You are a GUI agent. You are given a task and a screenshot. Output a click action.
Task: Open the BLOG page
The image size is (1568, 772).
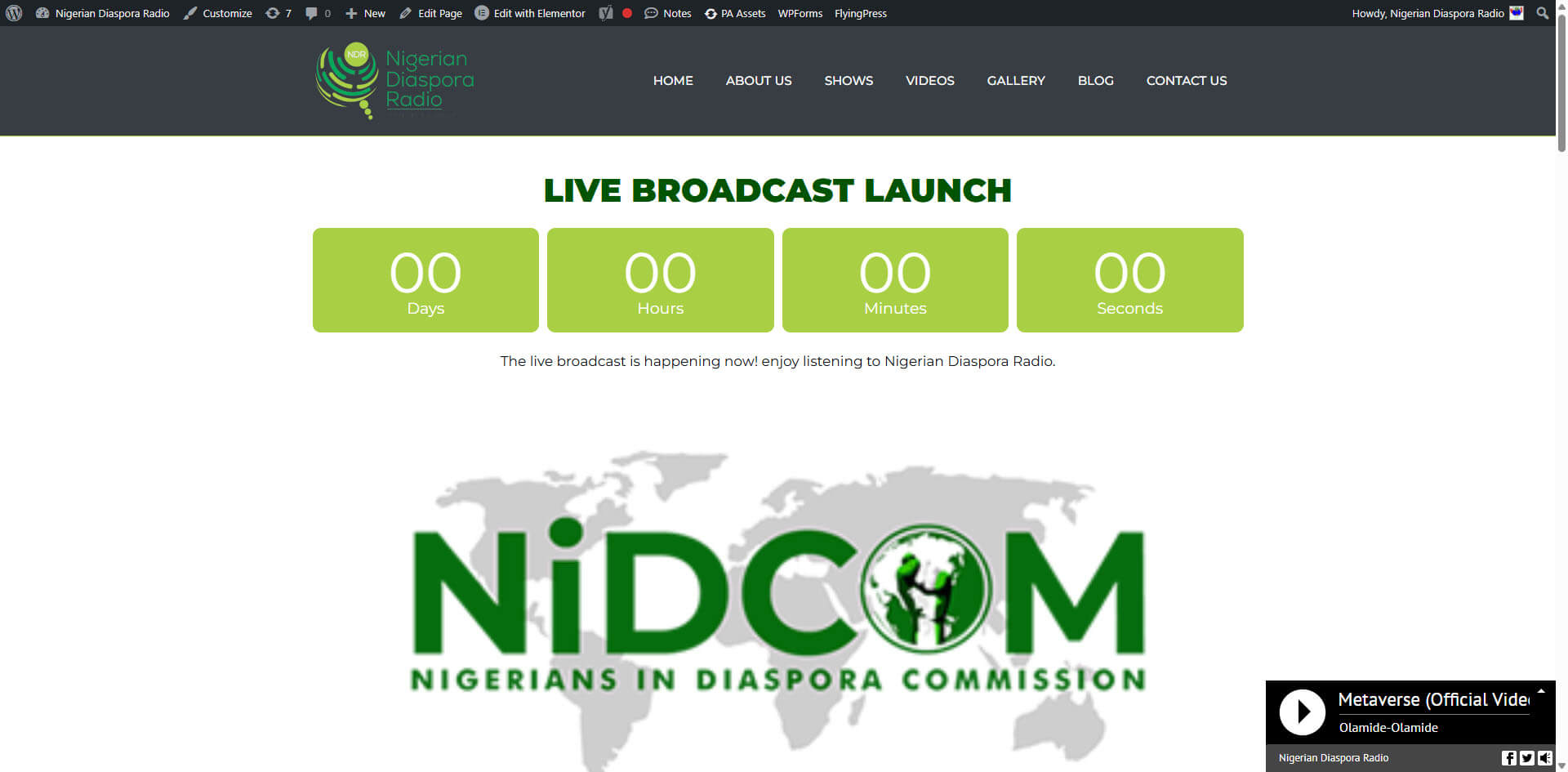[1096, 80]
